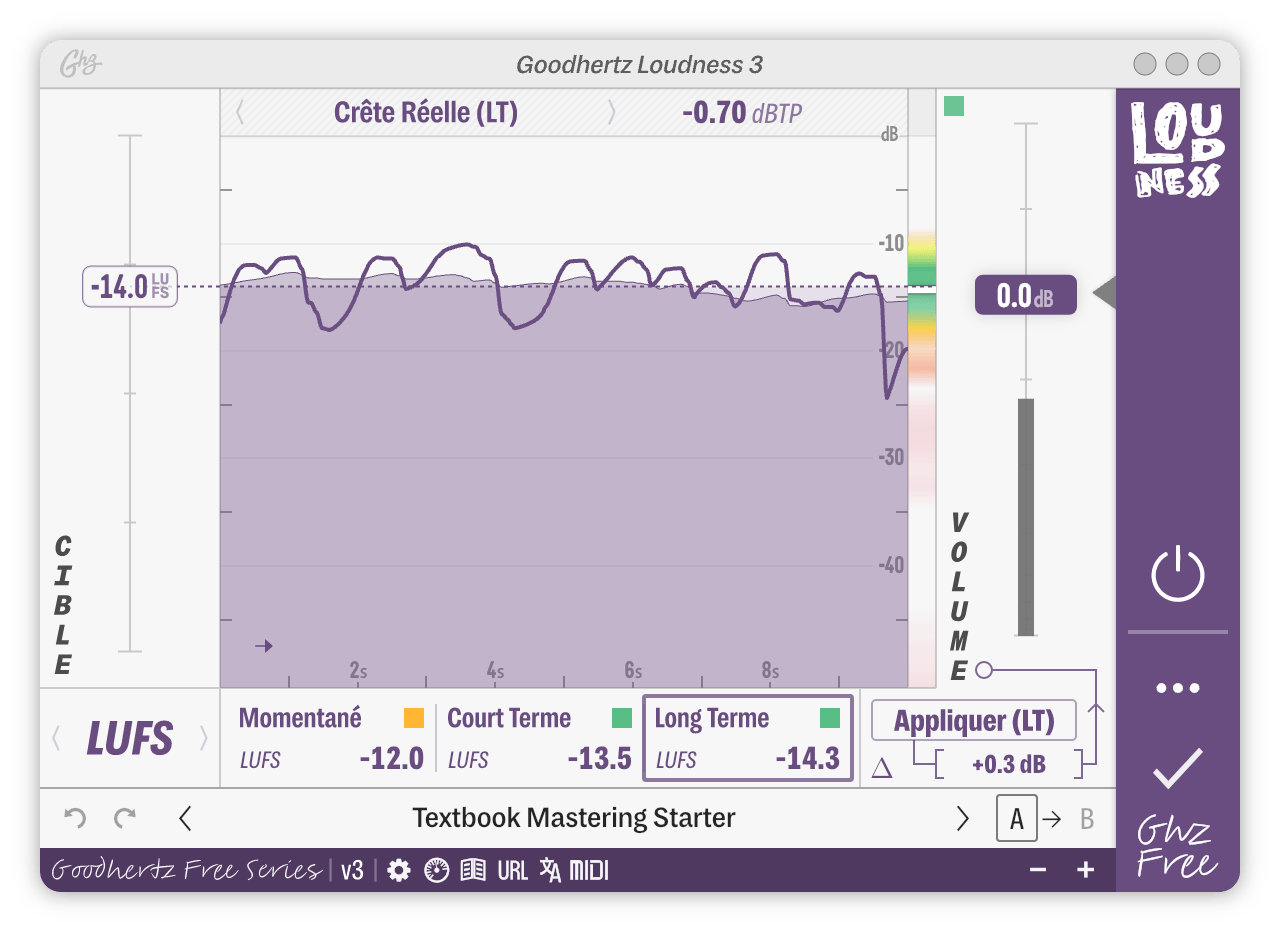Toggle the plugin power button
This screenshot has width=1280, height=932.
(1177, 574)
